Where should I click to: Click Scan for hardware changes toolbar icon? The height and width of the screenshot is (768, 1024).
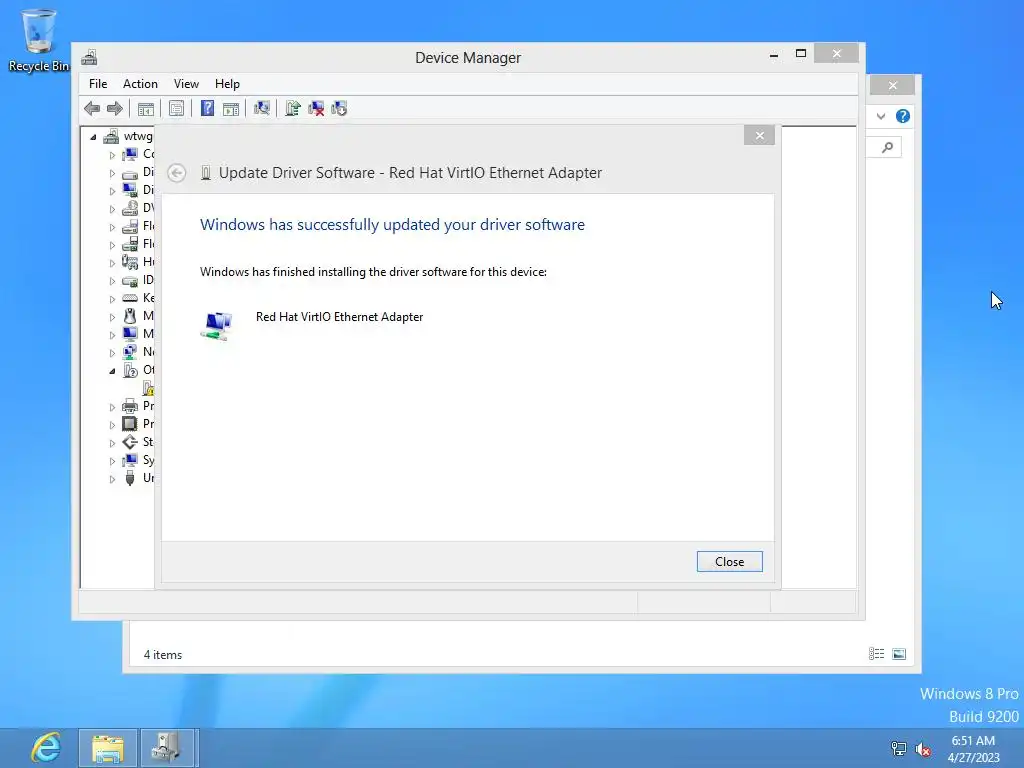[262, 108]
